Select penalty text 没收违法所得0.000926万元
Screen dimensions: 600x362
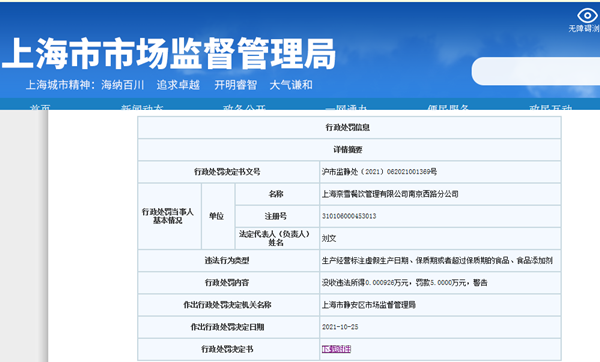click(x=365, y=283)
